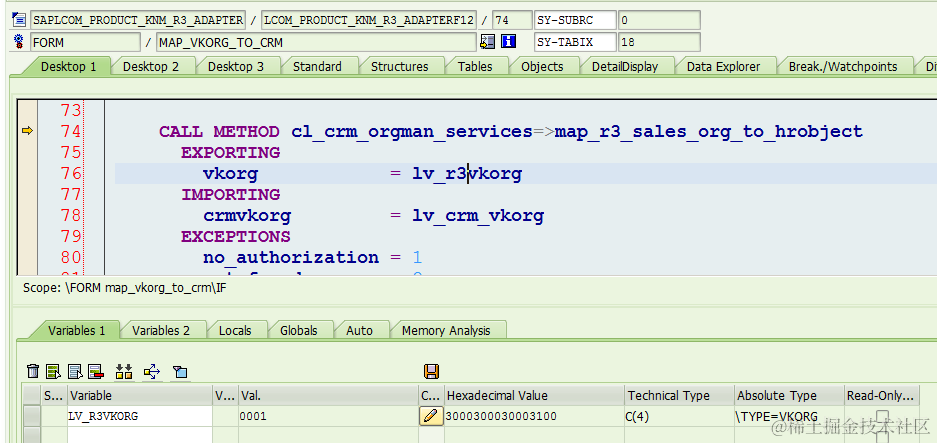Open the Standard tab

coord(317,66)
